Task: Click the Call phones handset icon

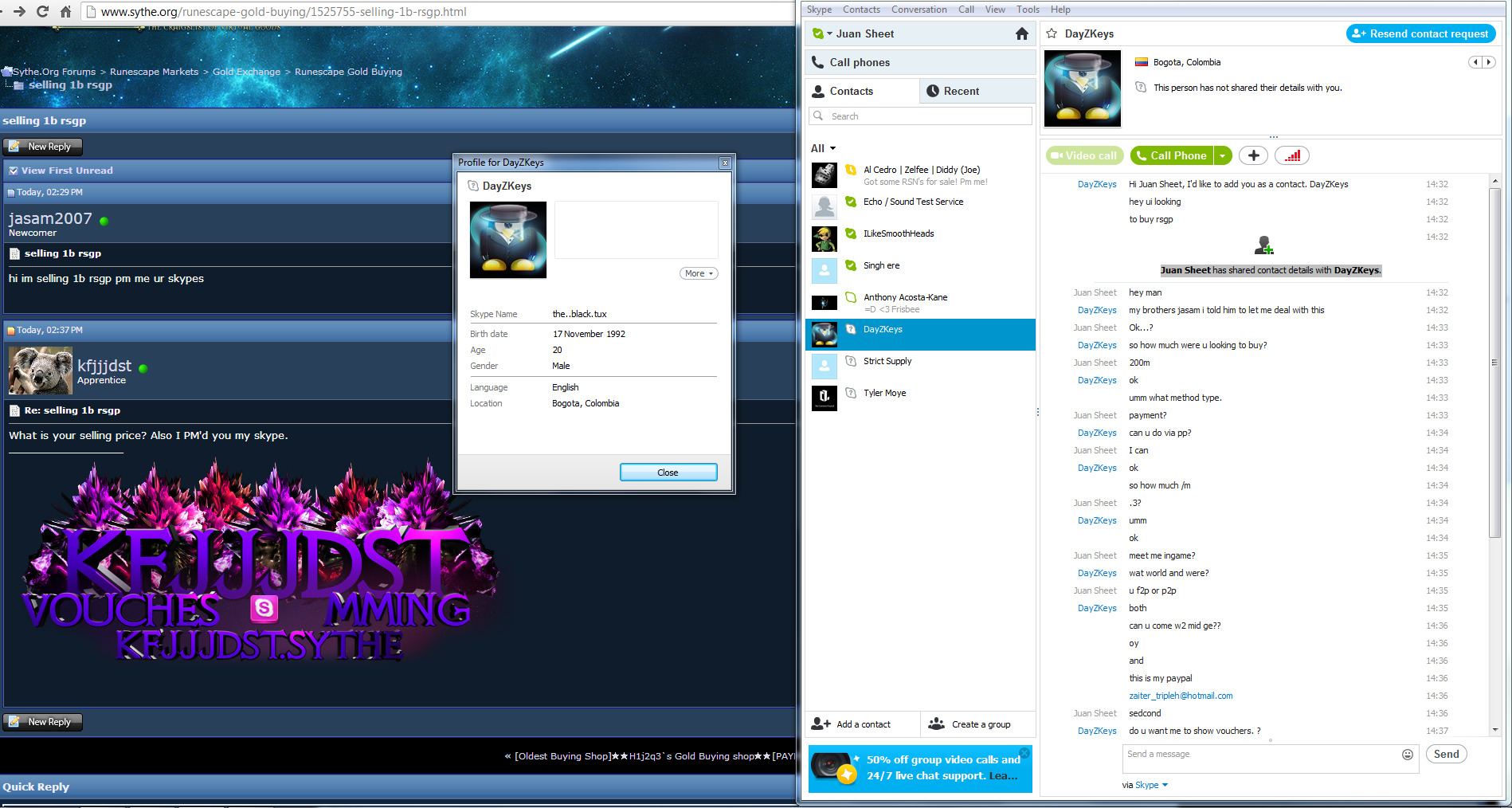Action: 817,62
